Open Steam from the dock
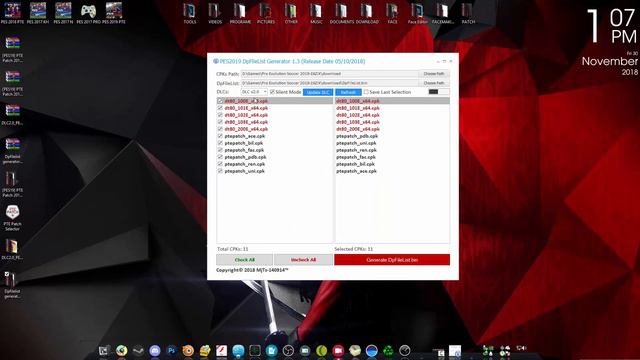 pyautogui.click(x=138, y=350)
